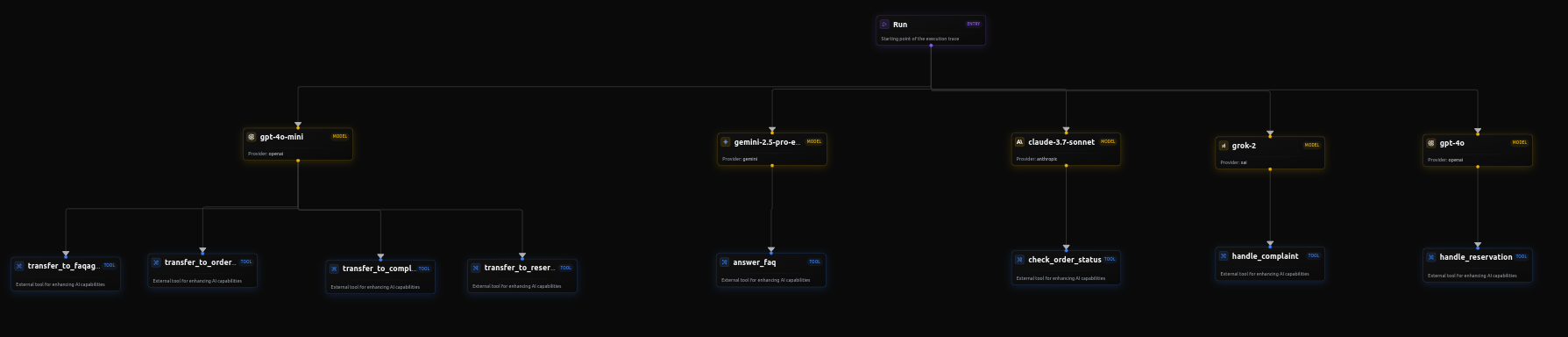The width and height of the screenshot is (1568, 337).
Task: Click 'Provider: openai' under gpt-4o-mini
Action: coord(266,154)
